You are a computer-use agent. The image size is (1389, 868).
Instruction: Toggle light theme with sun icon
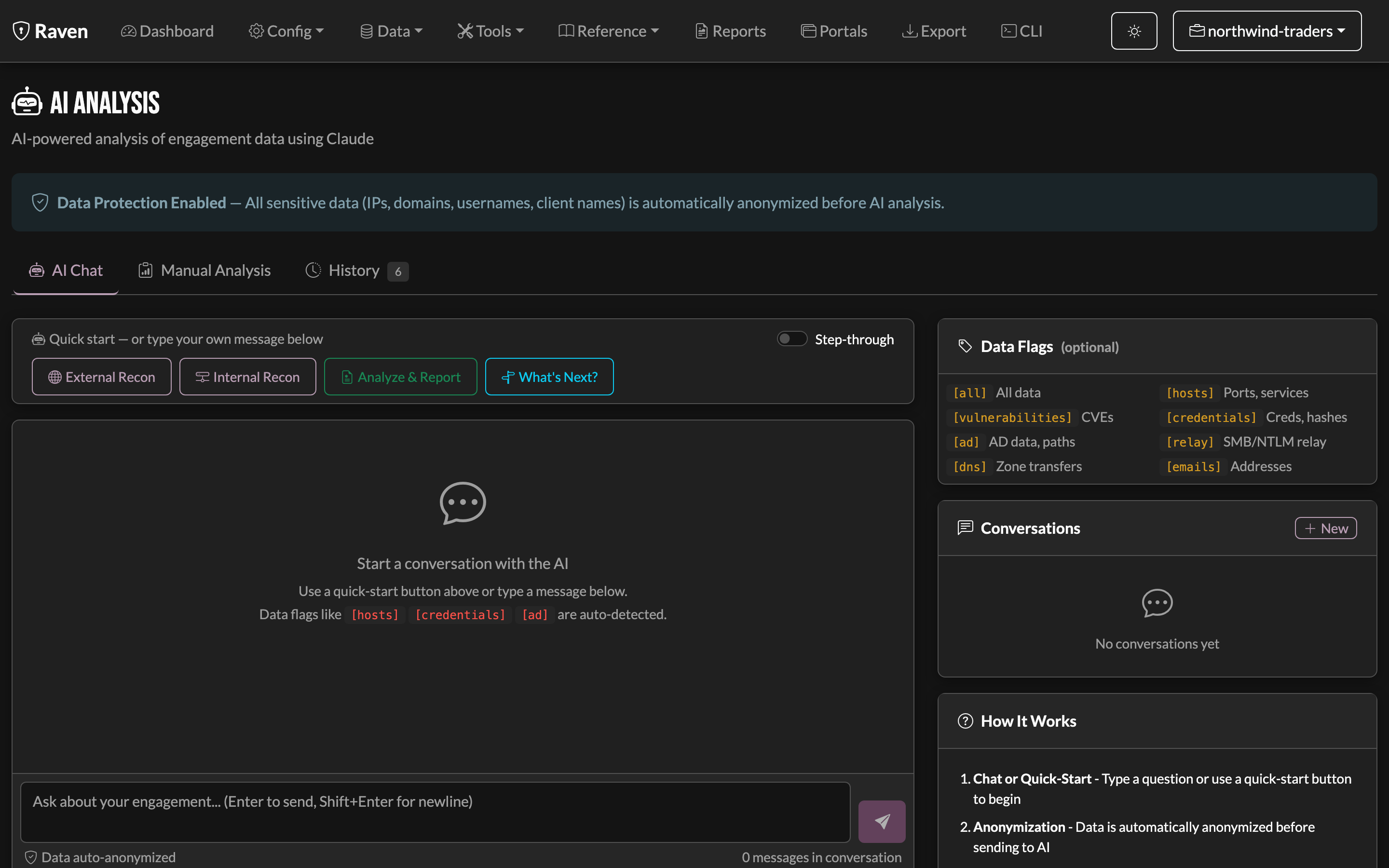1133,31
